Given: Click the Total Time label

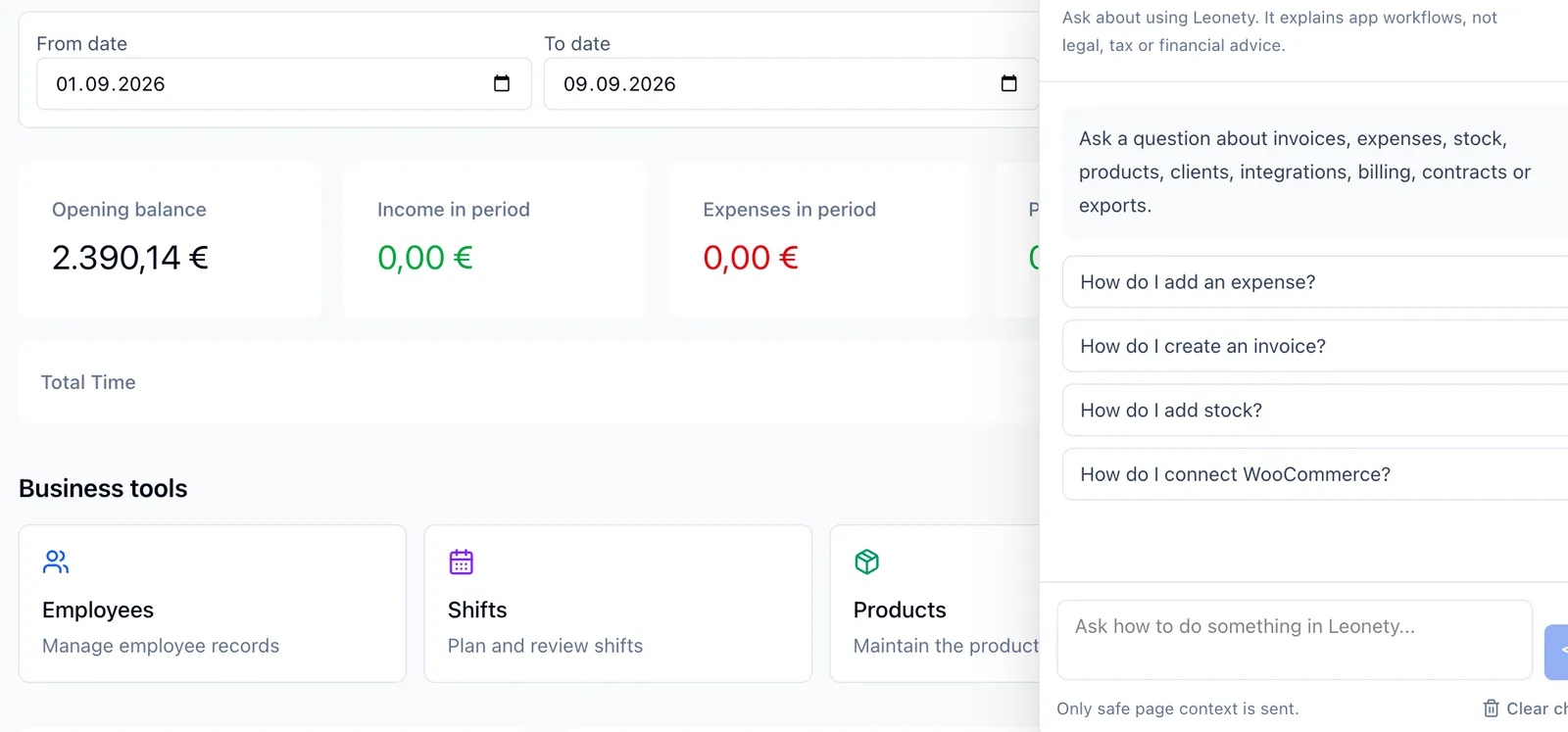Looking at the screenshot, I should (x=88, y=382).
